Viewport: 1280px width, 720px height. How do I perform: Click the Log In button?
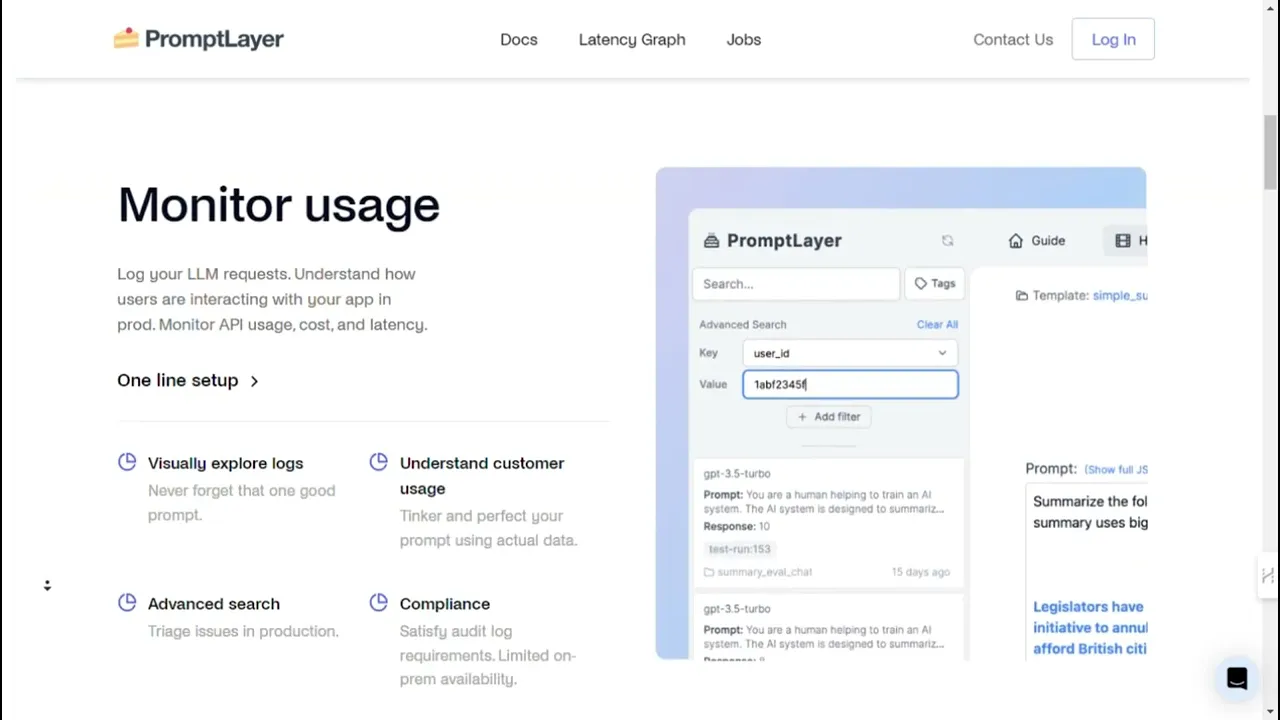point(1113,39)
